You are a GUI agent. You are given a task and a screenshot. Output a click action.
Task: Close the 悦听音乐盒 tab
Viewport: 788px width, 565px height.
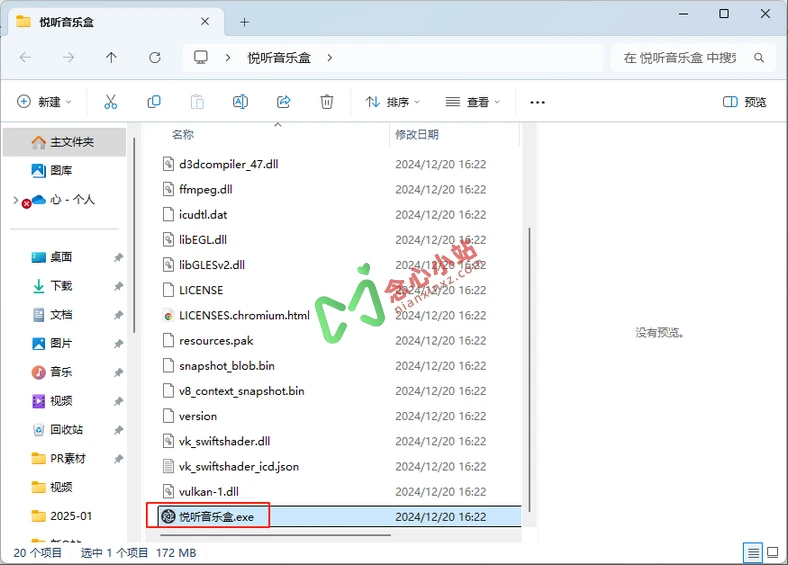[205, 22]
